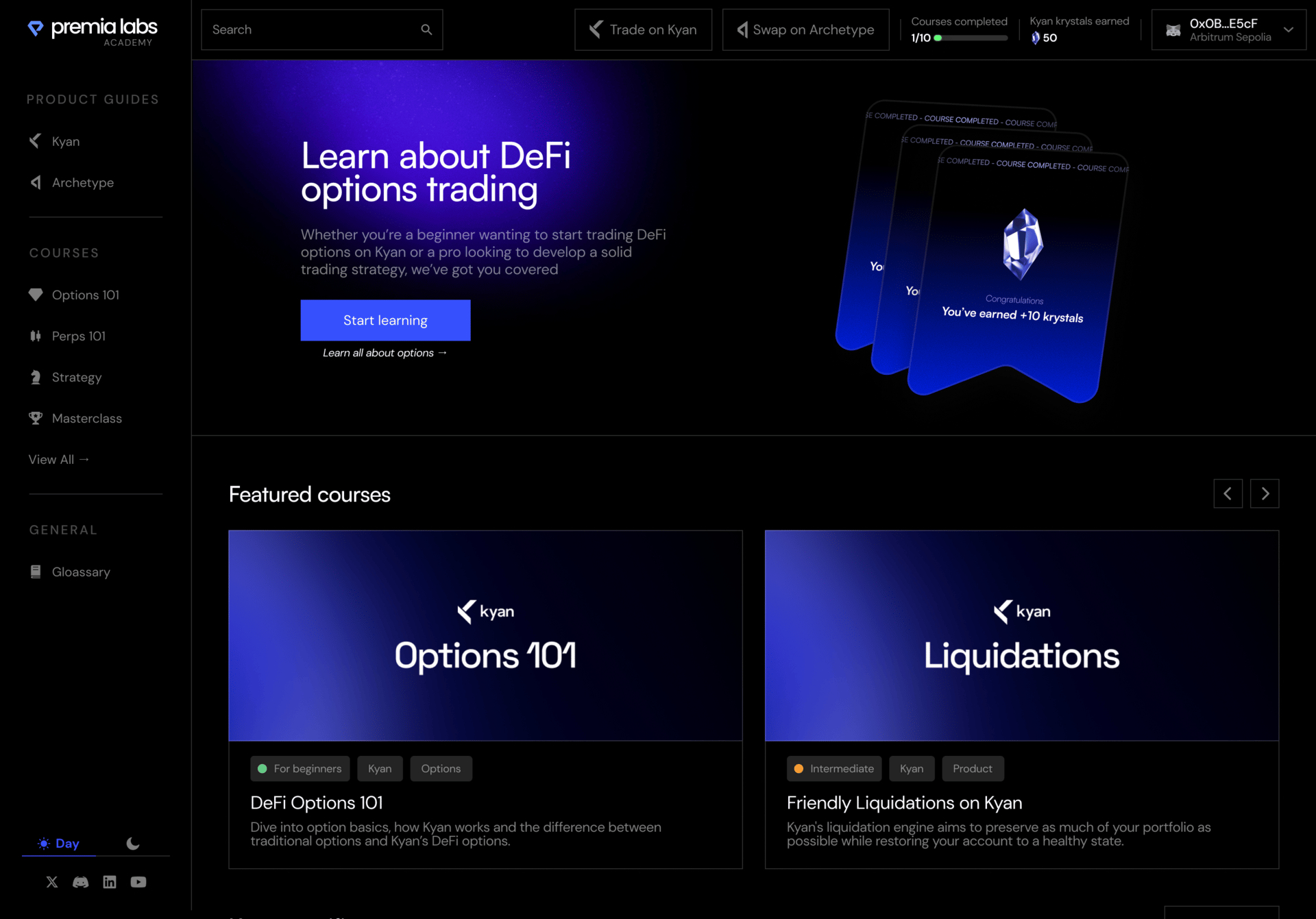Click the X (Twitter) social icon
Image resolution: width=1316 pixels, height=919 pixels.
click(x=52, y=882)
